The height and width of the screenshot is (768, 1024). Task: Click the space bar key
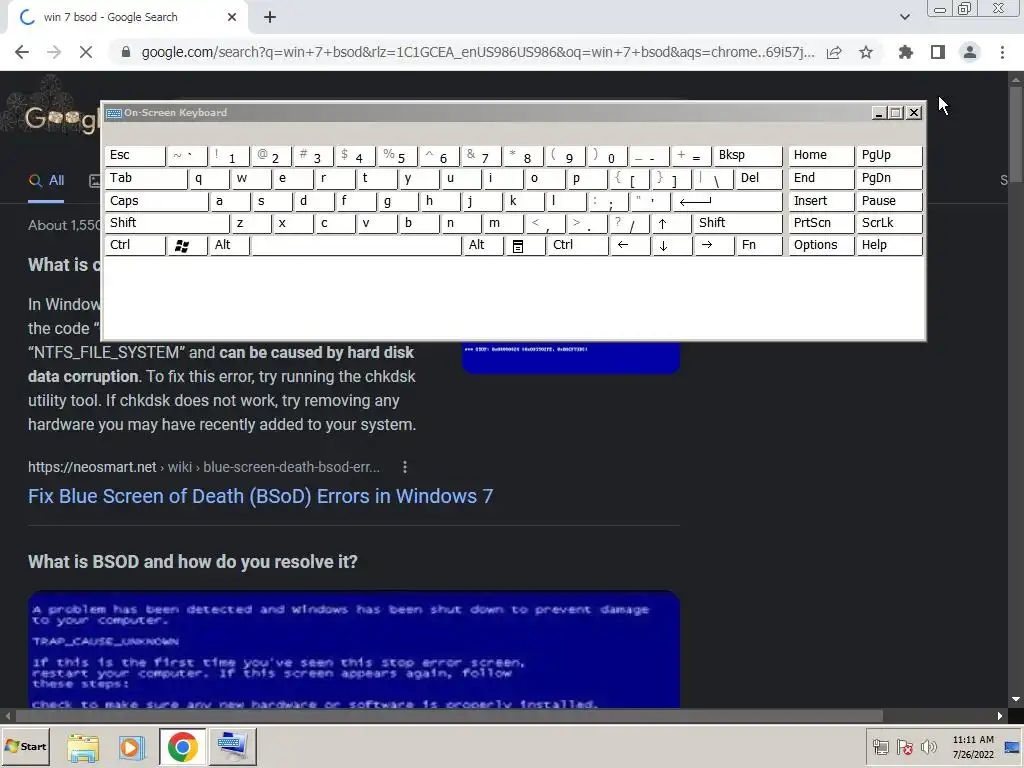click(356, 246)
